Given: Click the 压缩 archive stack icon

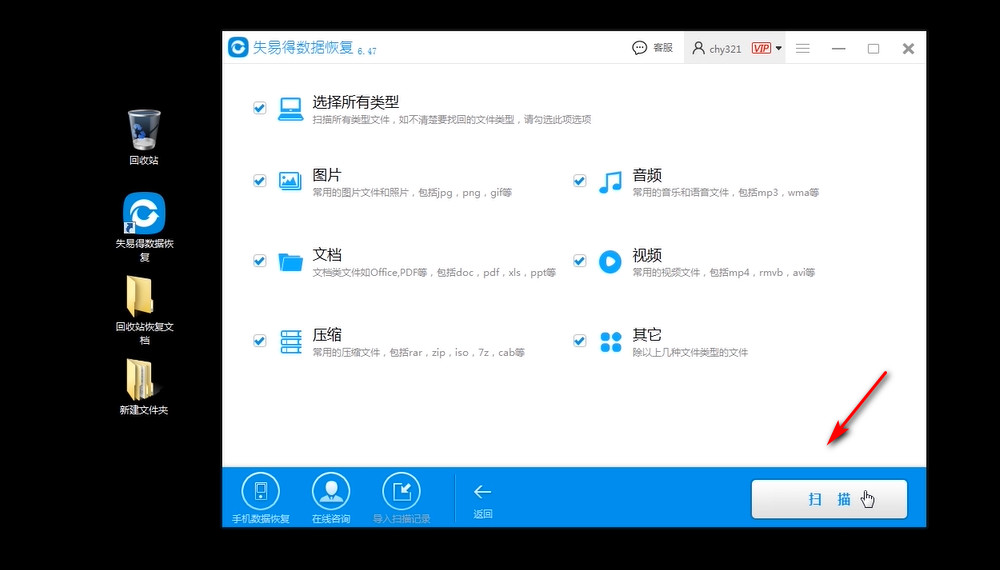Looking at the screenshot, I should pyautogui.click(x=291, y=342).
